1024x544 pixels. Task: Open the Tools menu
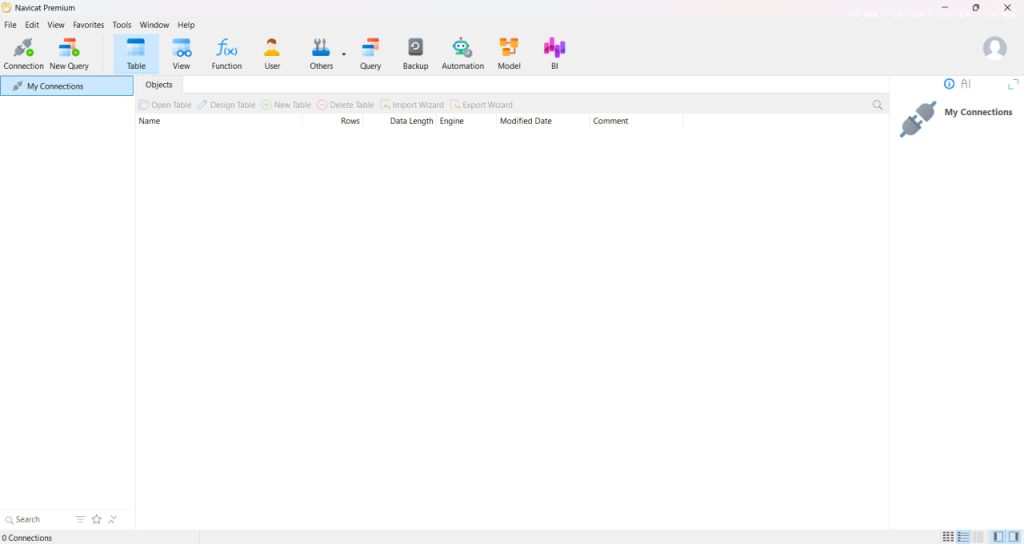click(121, 25)
